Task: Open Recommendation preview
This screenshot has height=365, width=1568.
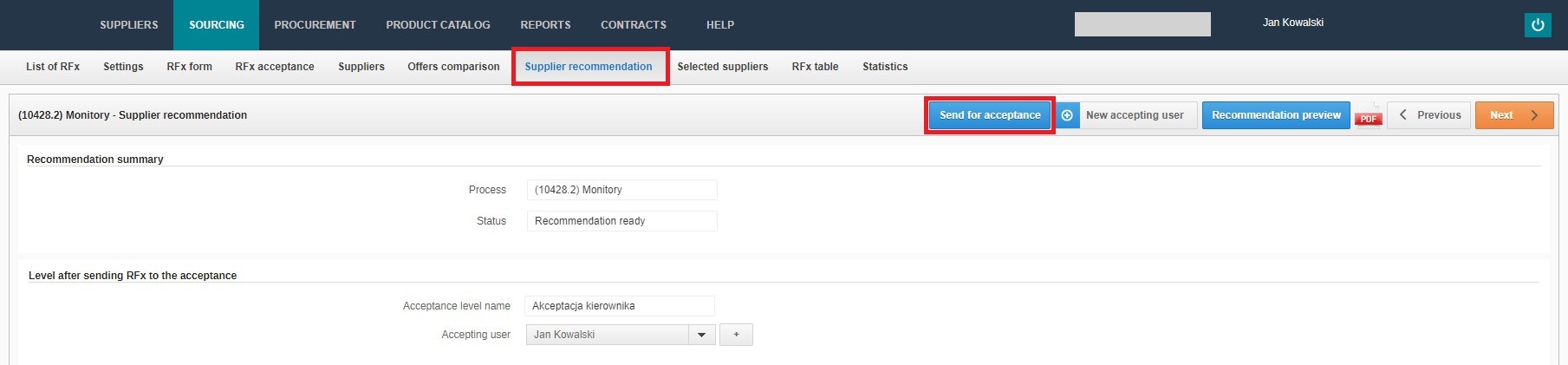Action: click(x=1276, y=115)
